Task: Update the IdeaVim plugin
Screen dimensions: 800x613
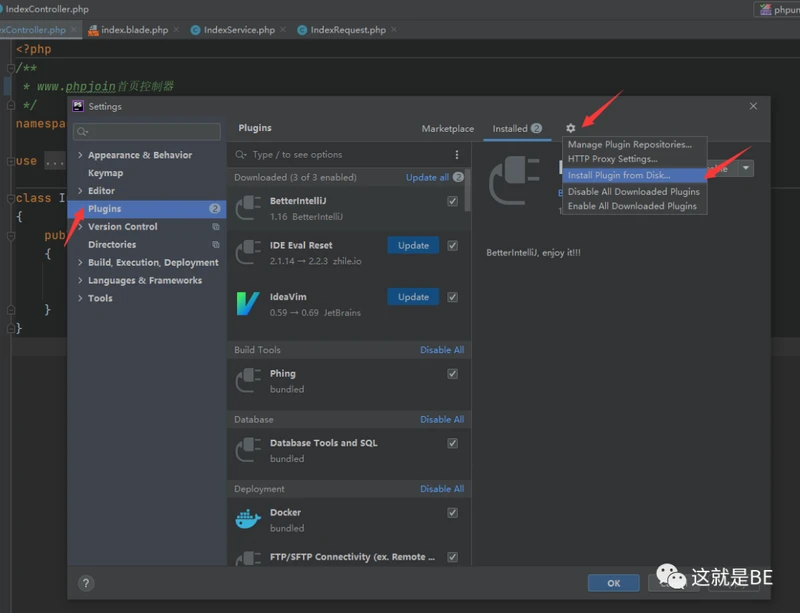Action: coord(413,297)
